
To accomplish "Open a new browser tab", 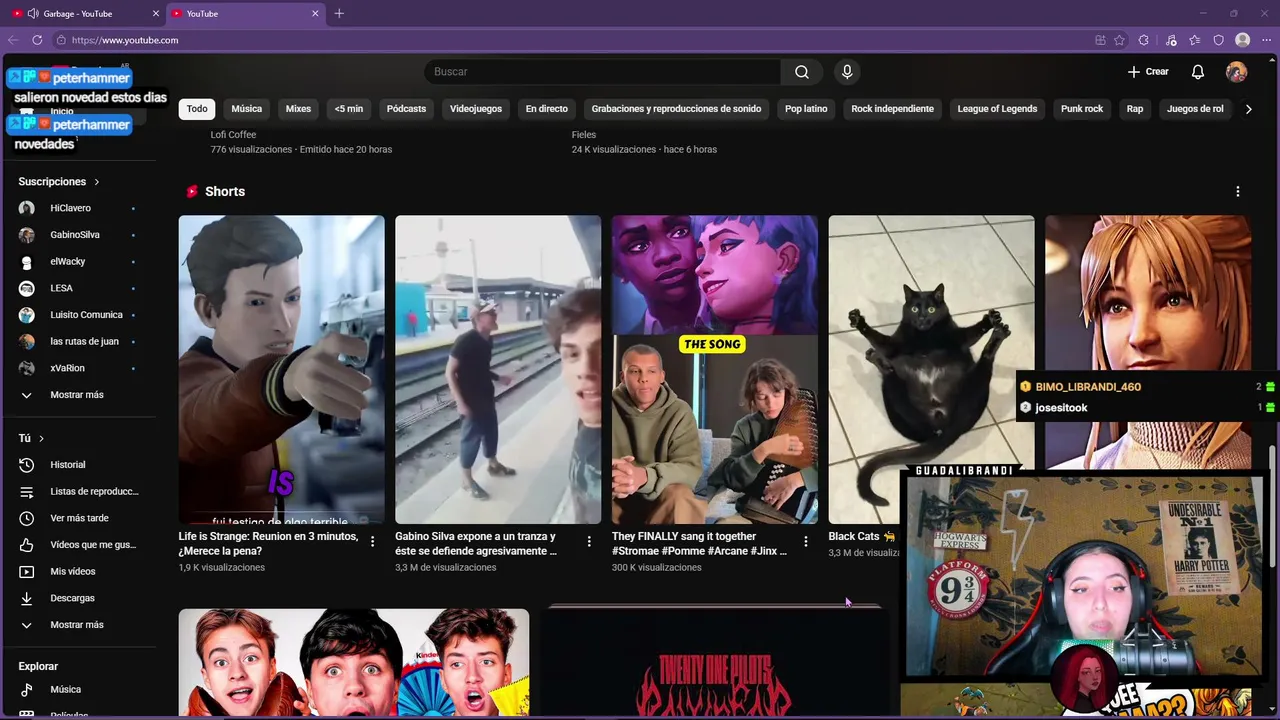I will [339, 14].
